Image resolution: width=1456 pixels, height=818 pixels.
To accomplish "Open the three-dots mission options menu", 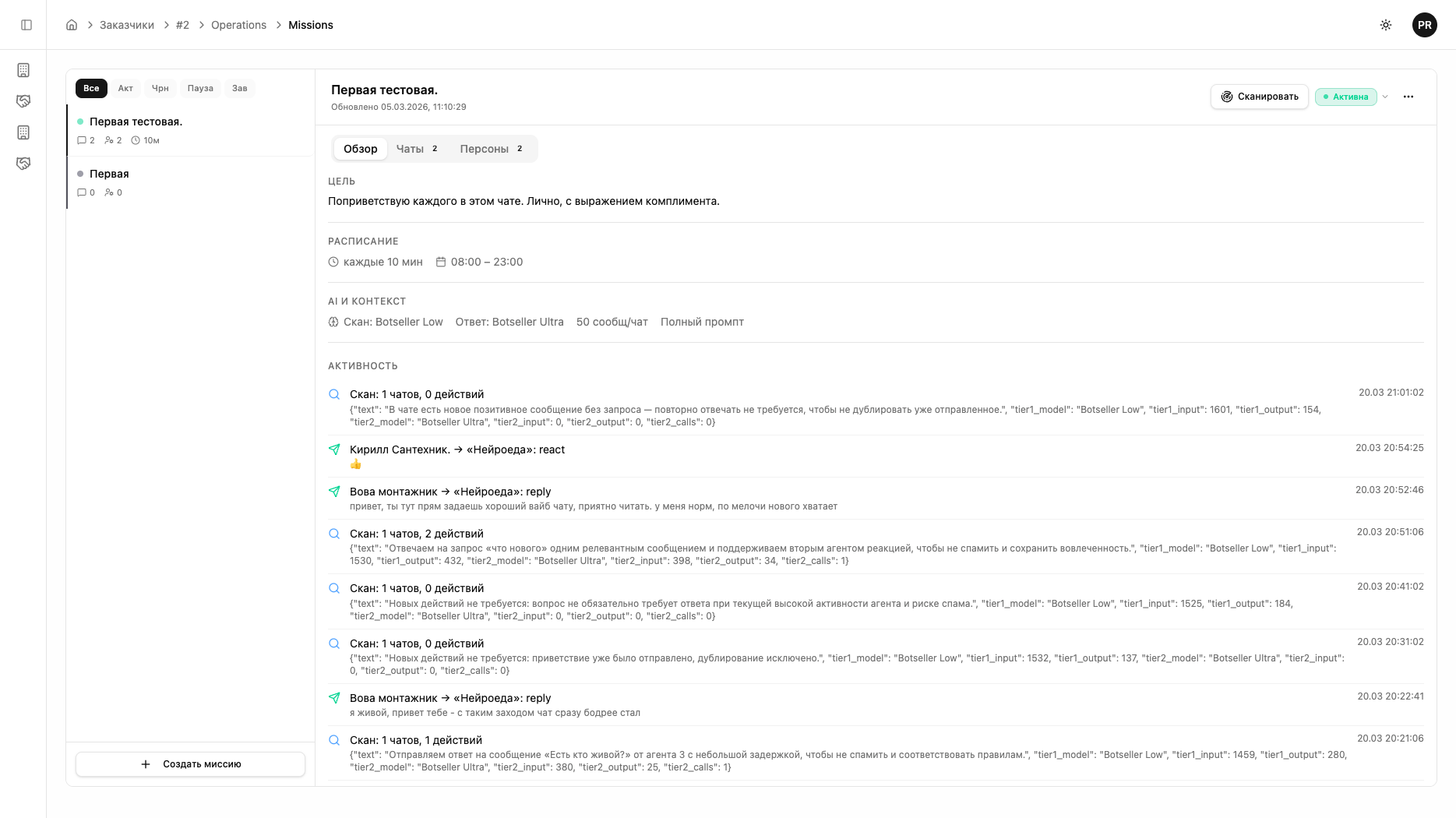I will [x=1408, y=97].
